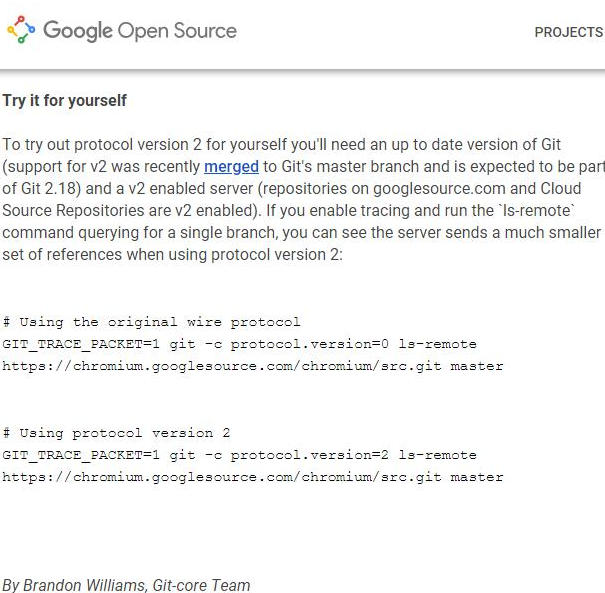This screenshot has height=593, width=605.
Task: Click the 'Cloud' word ending the third line
Action: point(561,189)
